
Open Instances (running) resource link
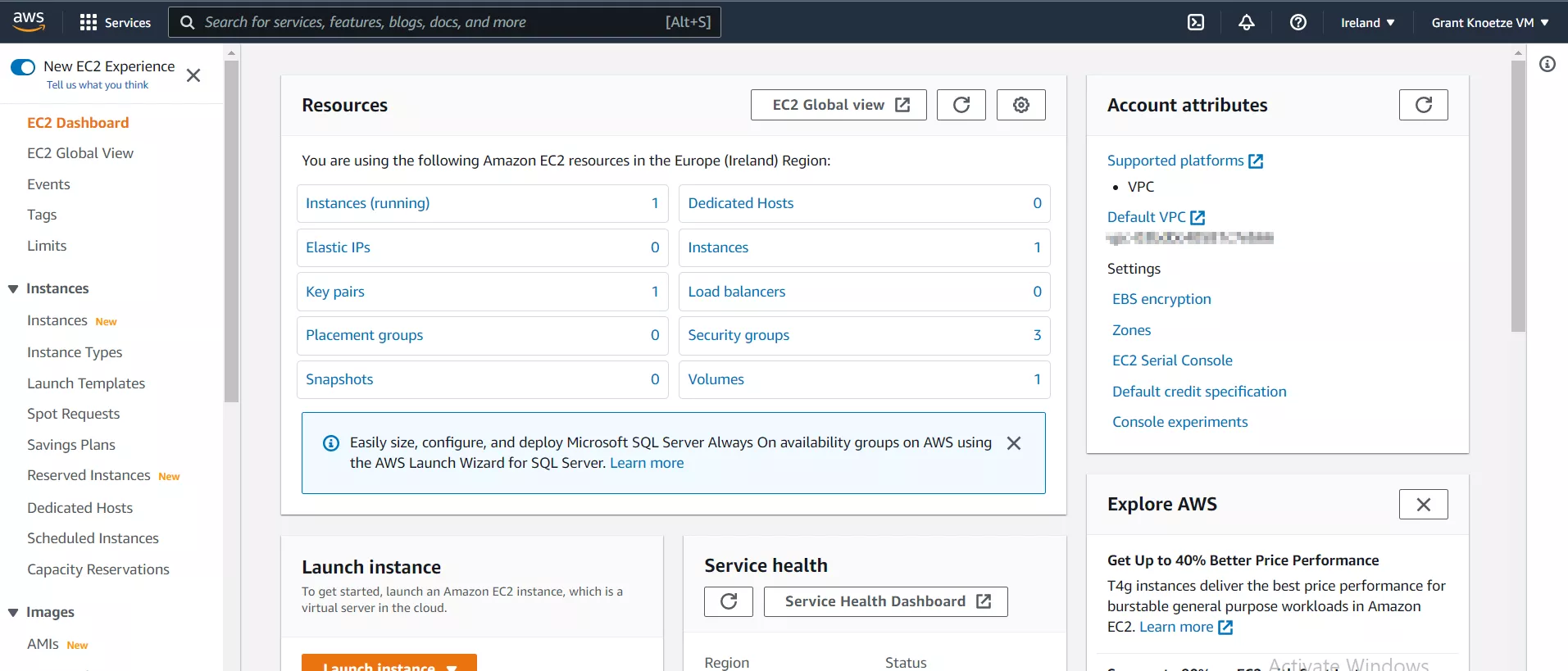pos(367,203)
